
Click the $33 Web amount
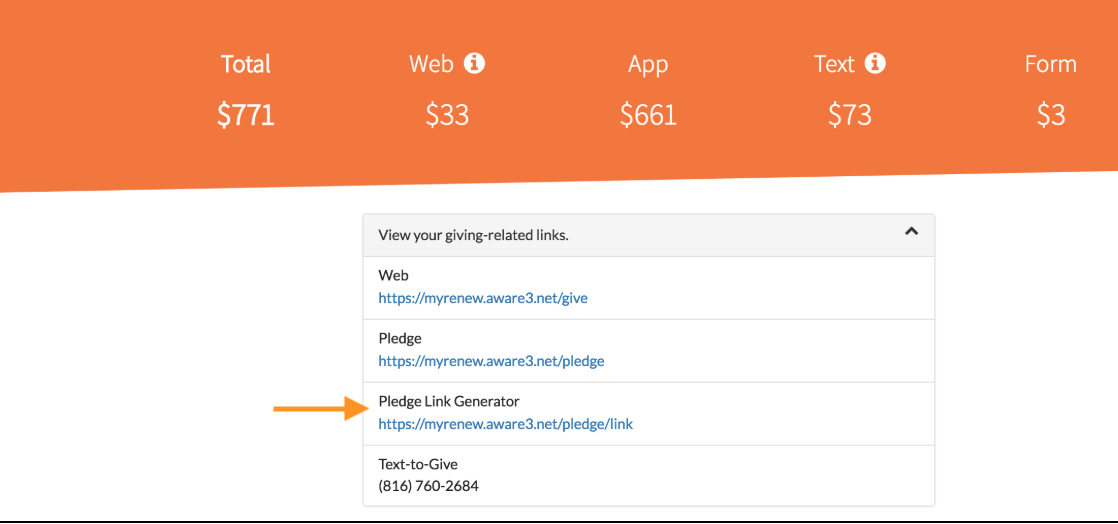coord(447,115)
